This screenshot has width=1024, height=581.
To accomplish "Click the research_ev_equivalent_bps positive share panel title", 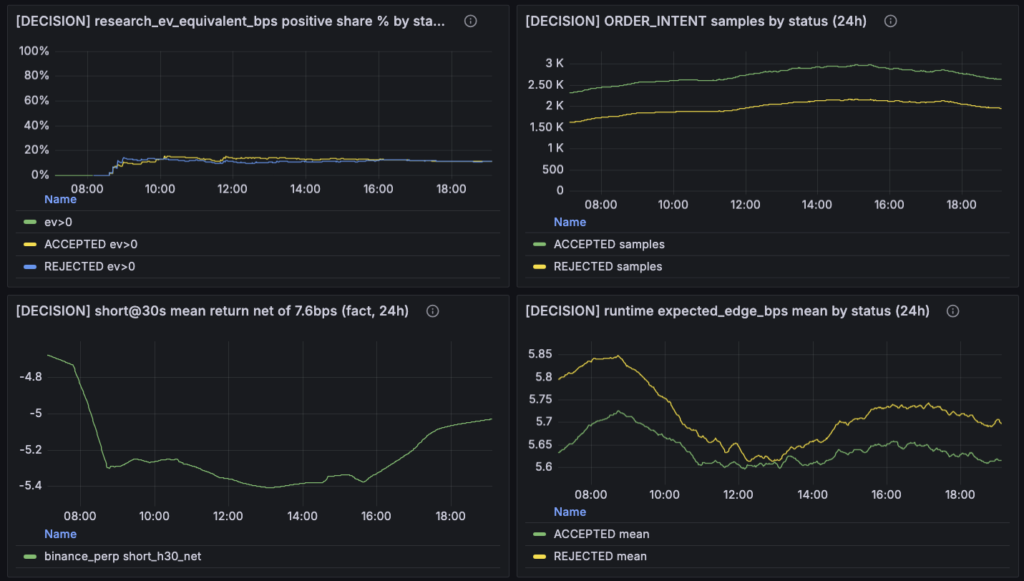I will 230,21.
